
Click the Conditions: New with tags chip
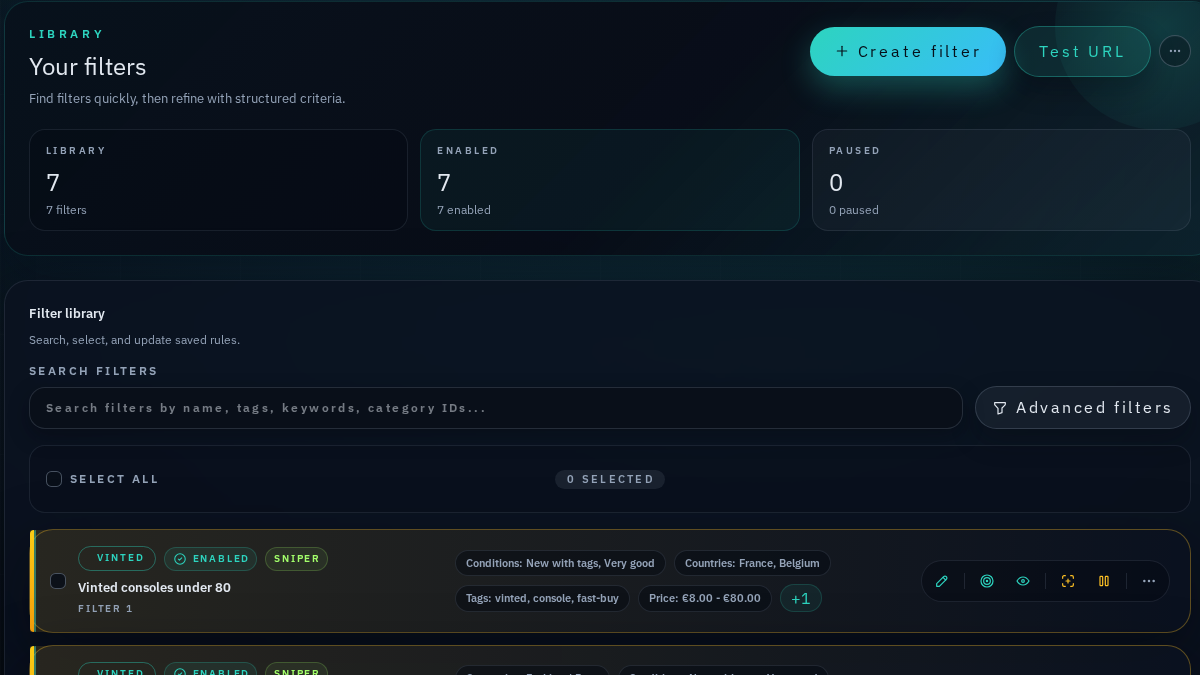pyautogui.click(x=560, y=563)
